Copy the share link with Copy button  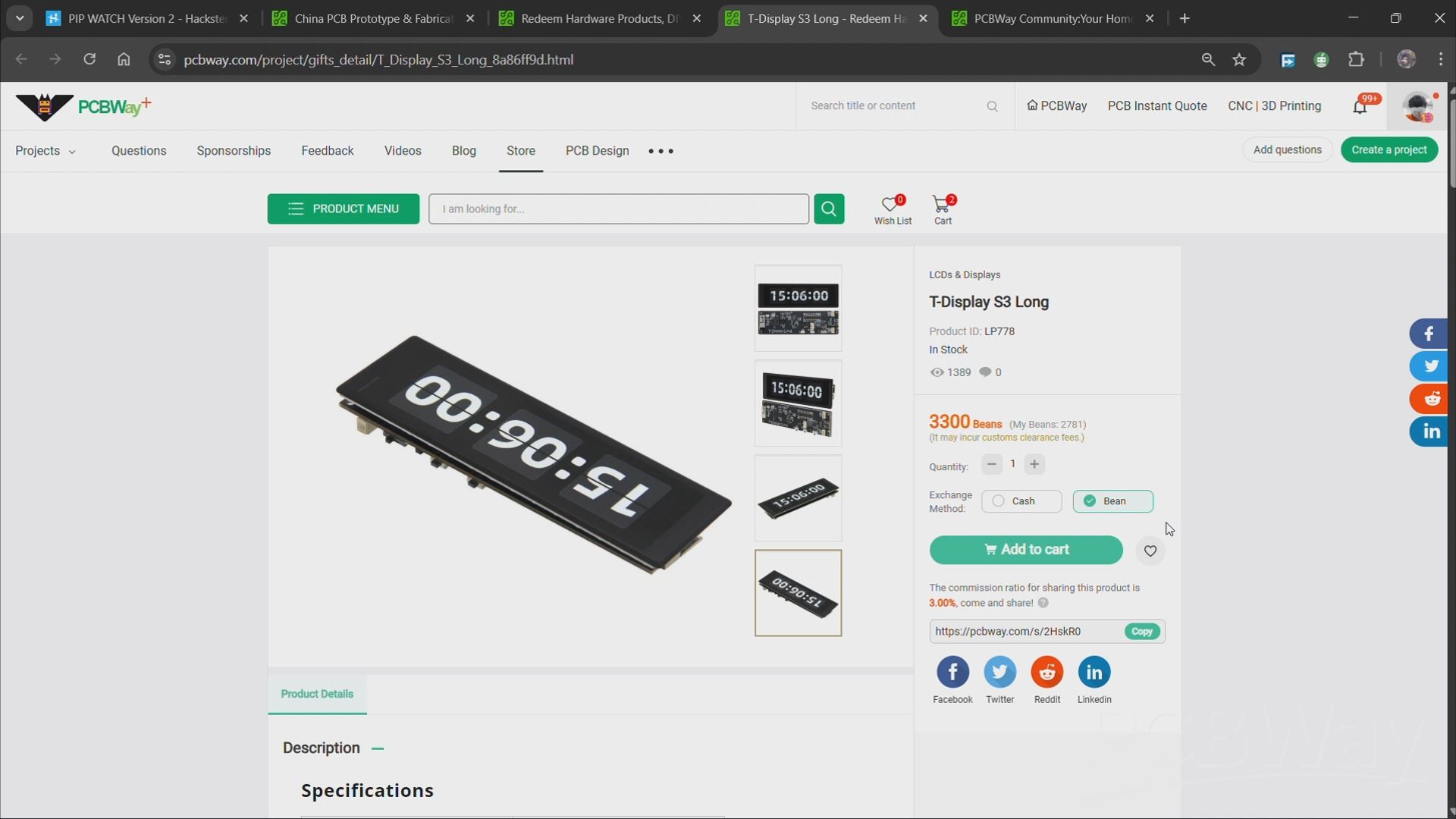(1141, 632)
